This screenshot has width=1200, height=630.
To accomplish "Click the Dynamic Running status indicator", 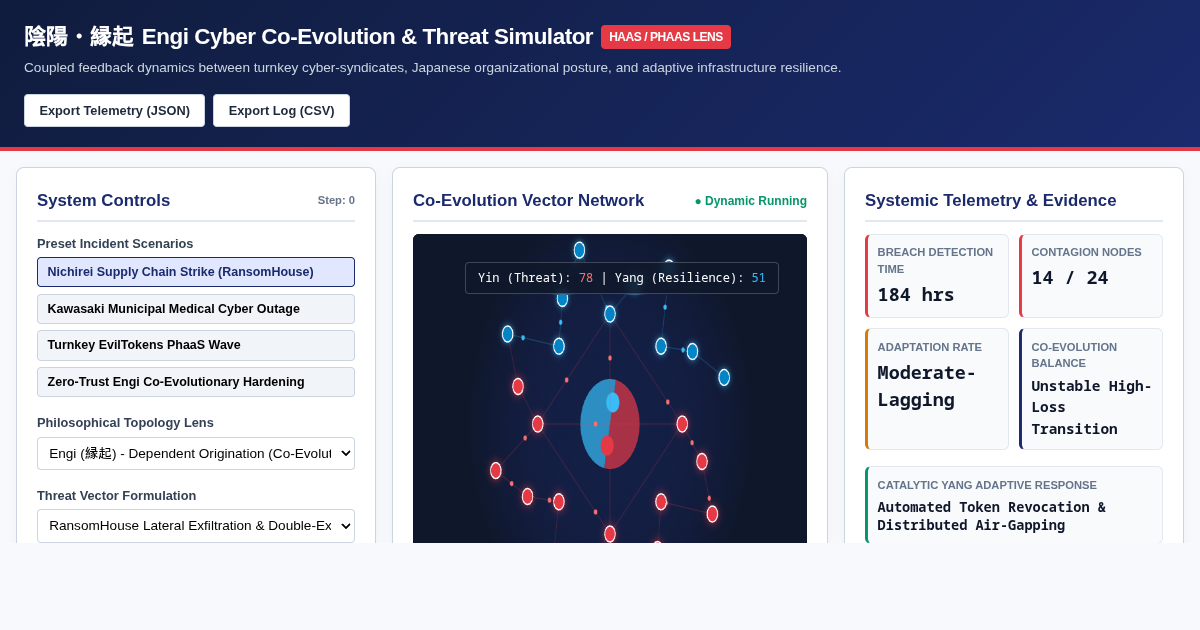I will point(751,201).
